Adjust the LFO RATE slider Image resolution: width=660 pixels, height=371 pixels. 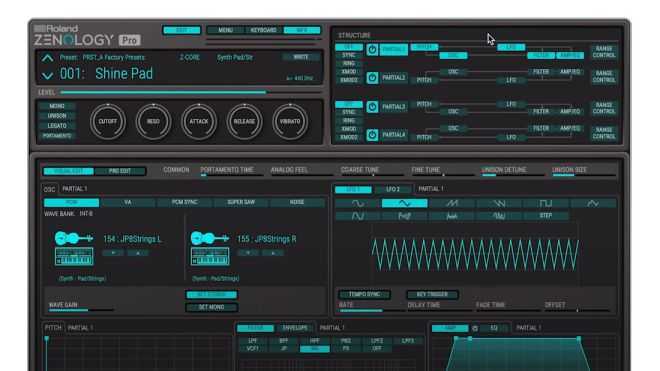coord(371,310)
